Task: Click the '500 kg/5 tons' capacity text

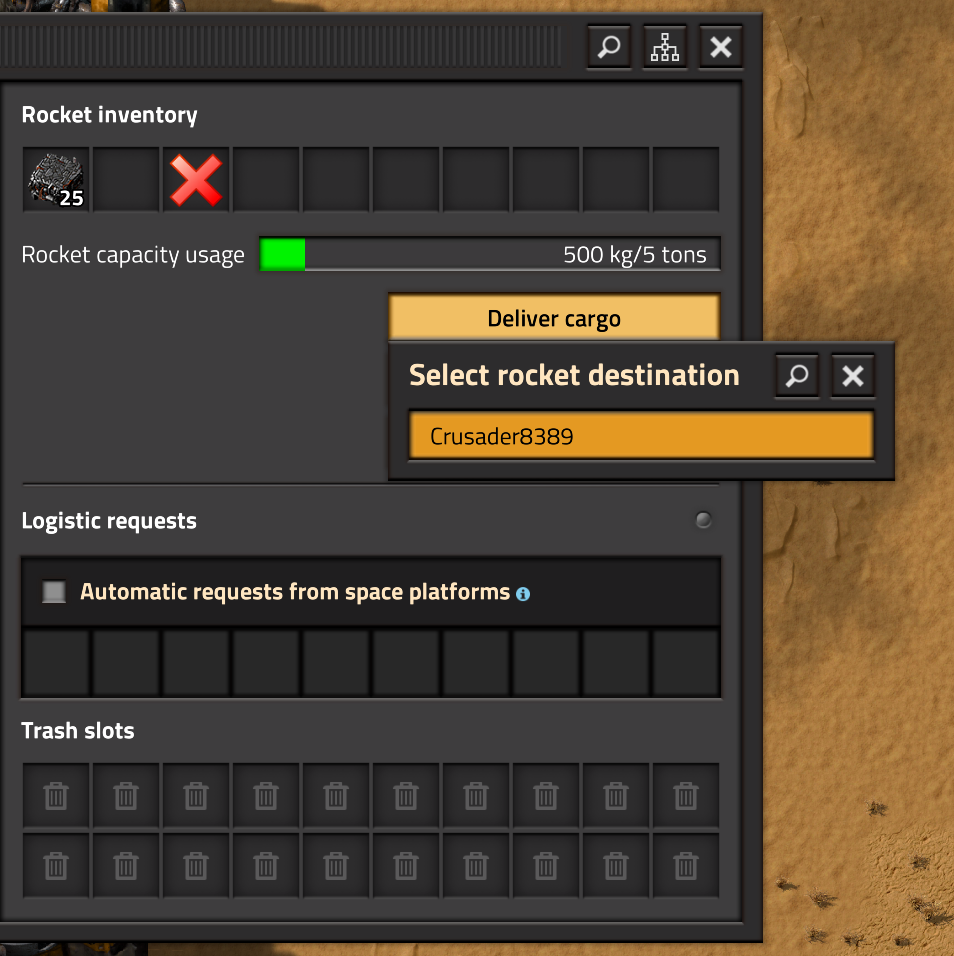Action: coord(635,254)
